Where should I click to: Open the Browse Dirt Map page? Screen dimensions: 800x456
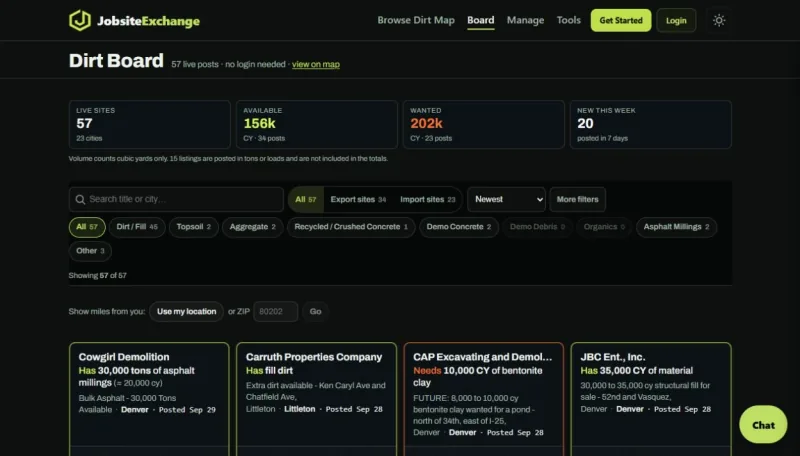[x=416, y=20]
